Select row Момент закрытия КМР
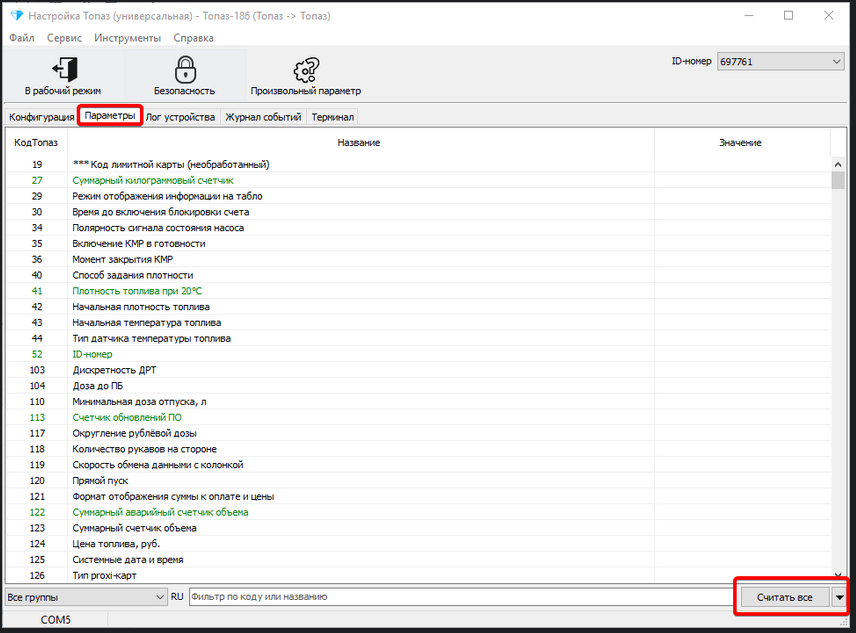 point(418,259)
